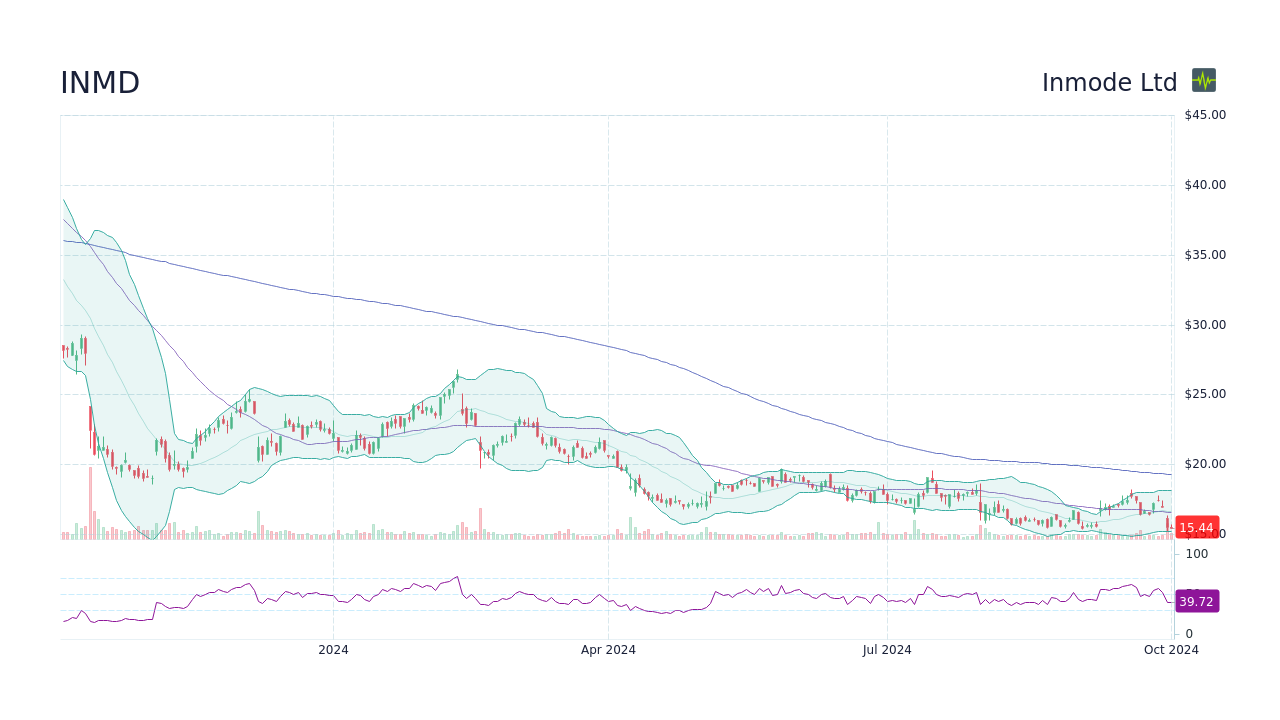Click the 2024 date axis label
Viewport: 1280px width, 720px height.
[333, 650]
